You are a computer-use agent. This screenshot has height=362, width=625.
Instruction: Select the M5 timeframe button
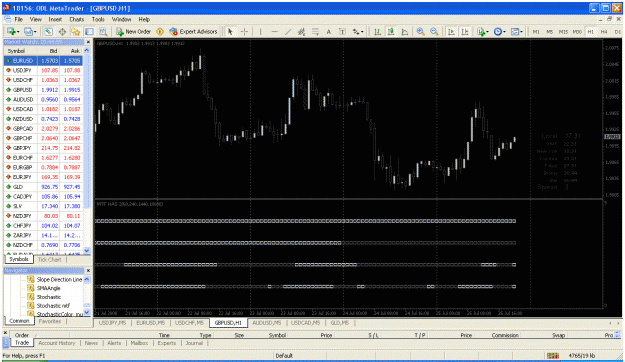click(550, 31)
